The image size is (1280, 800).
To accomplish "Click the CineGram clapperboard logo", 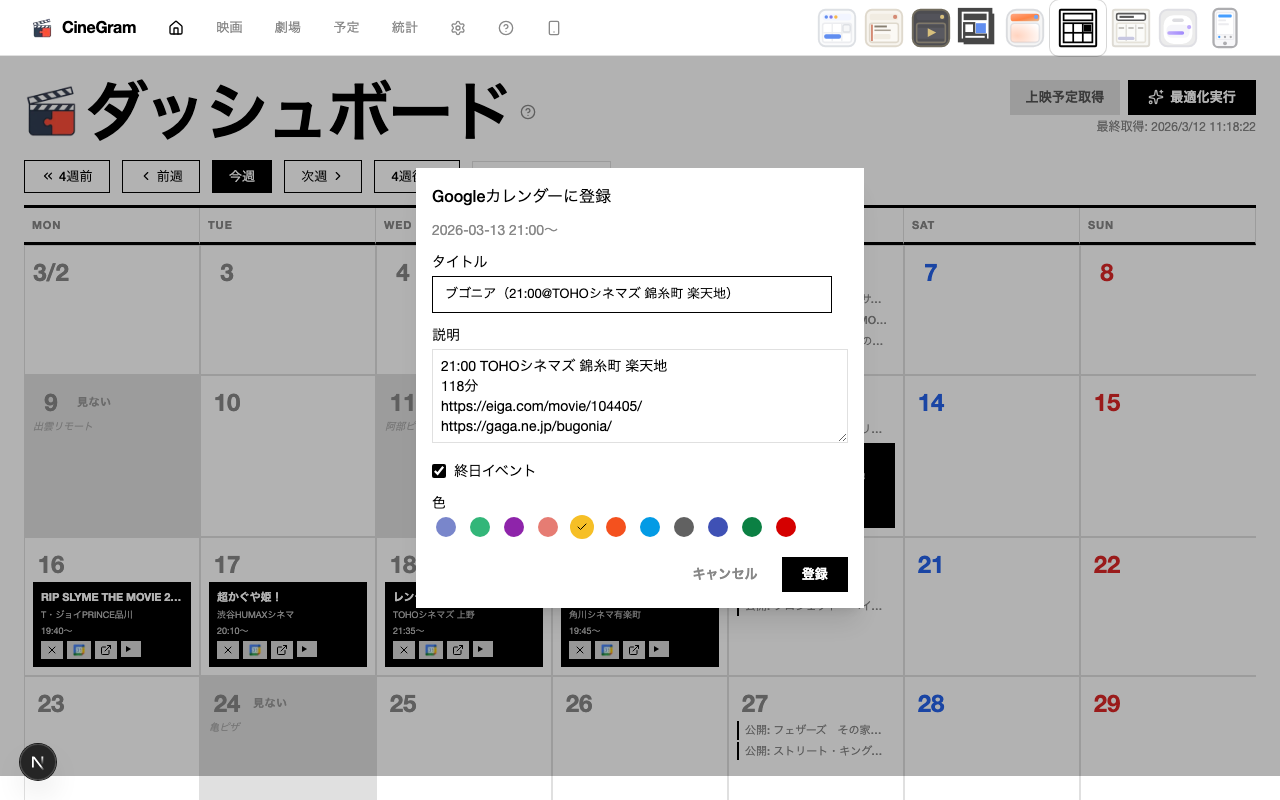I will [x=42, y=27].
